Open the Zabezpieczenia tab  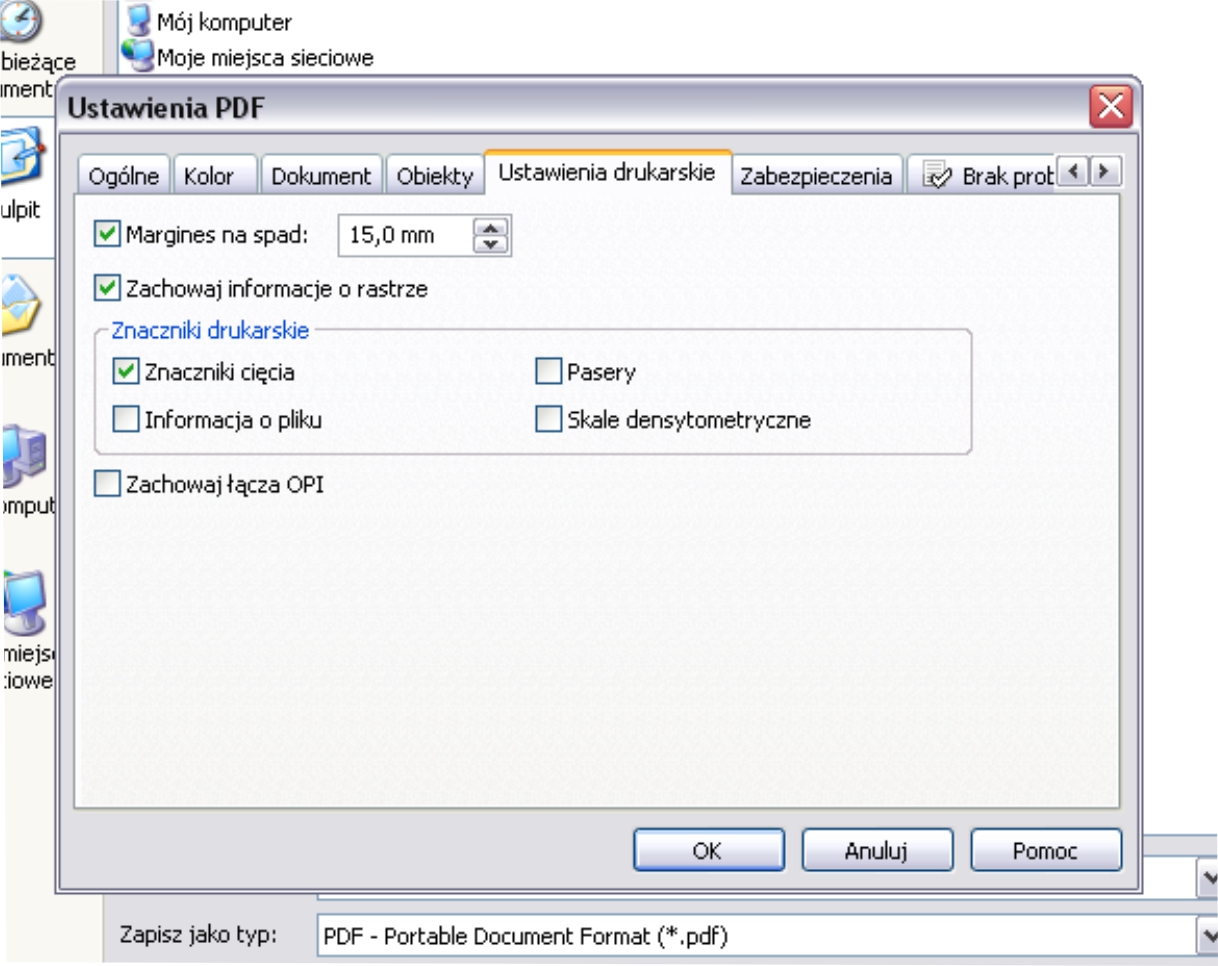tap(815, 176)
